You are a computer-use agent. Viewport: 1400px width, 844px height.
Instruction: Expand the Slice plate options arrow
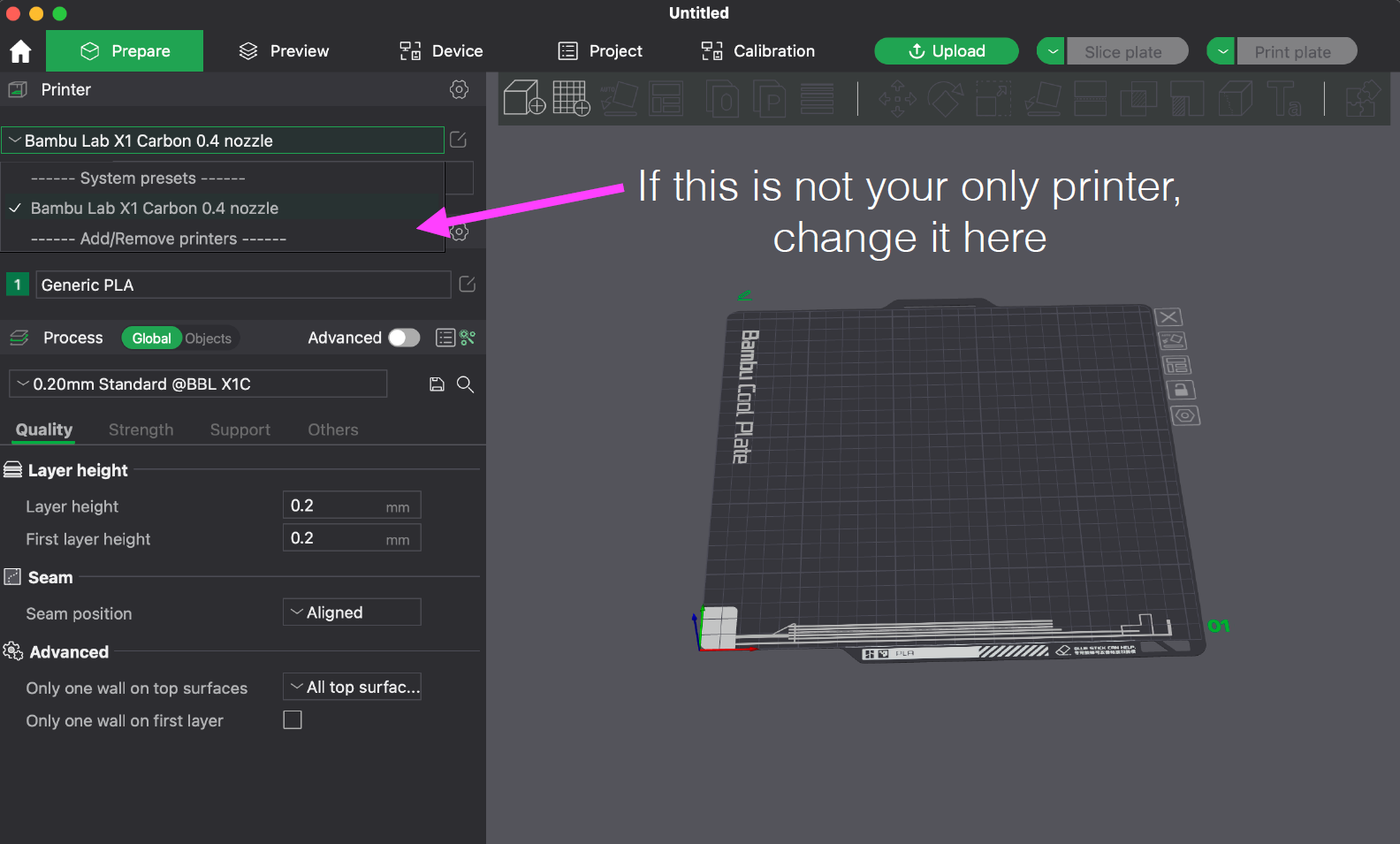[x=1051, y=51]
